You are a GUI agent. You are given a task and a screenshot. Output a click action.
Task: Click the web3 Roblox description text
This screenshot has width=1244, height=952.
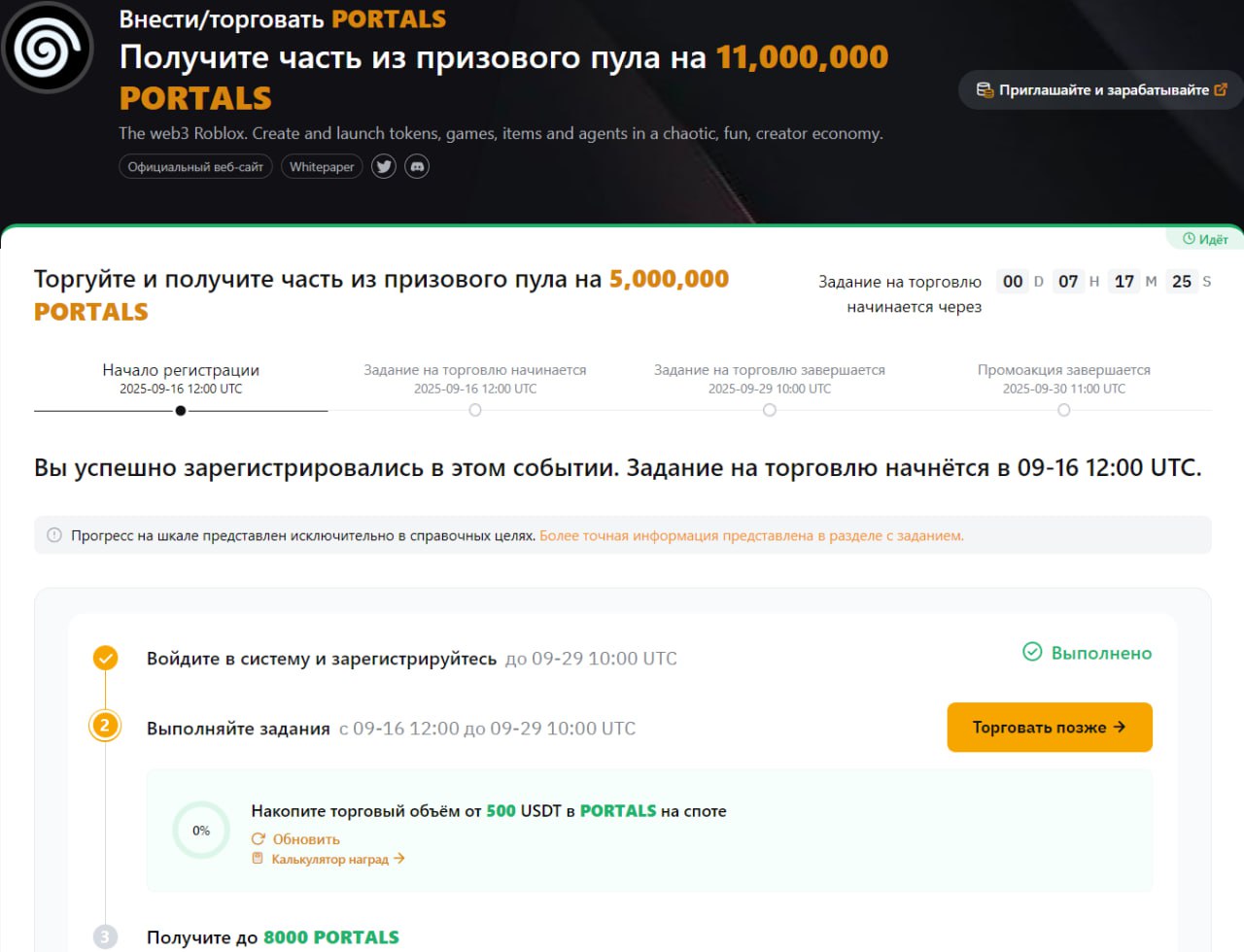(x=501, y=134)
